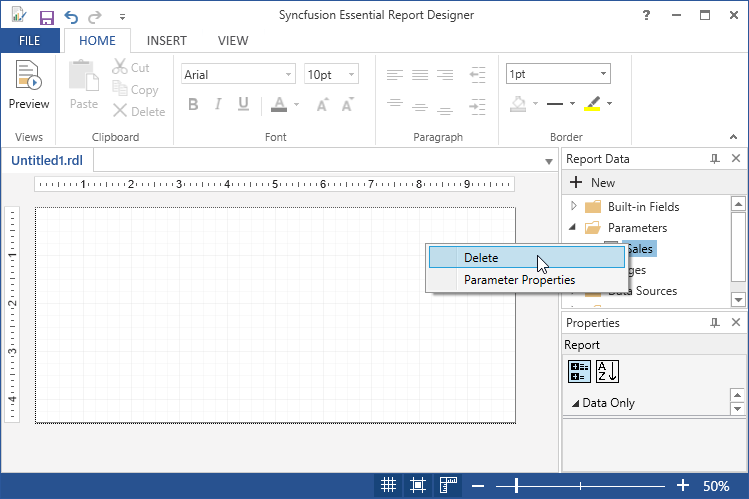Toggle Bold font formatting
This screenshot has height=499, width=749.
pos(192,105)
